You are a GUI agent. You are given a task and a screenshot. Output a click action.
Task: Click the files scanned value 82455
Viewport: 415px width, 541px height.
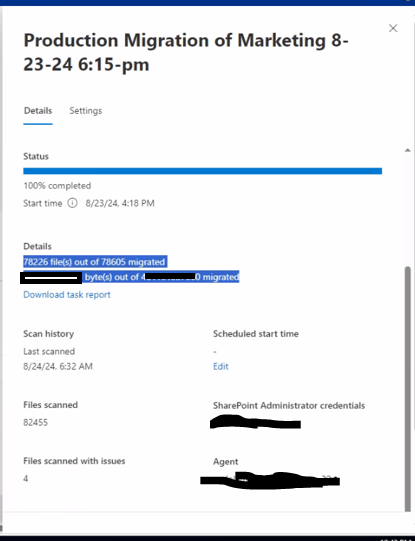coord(36,422)
